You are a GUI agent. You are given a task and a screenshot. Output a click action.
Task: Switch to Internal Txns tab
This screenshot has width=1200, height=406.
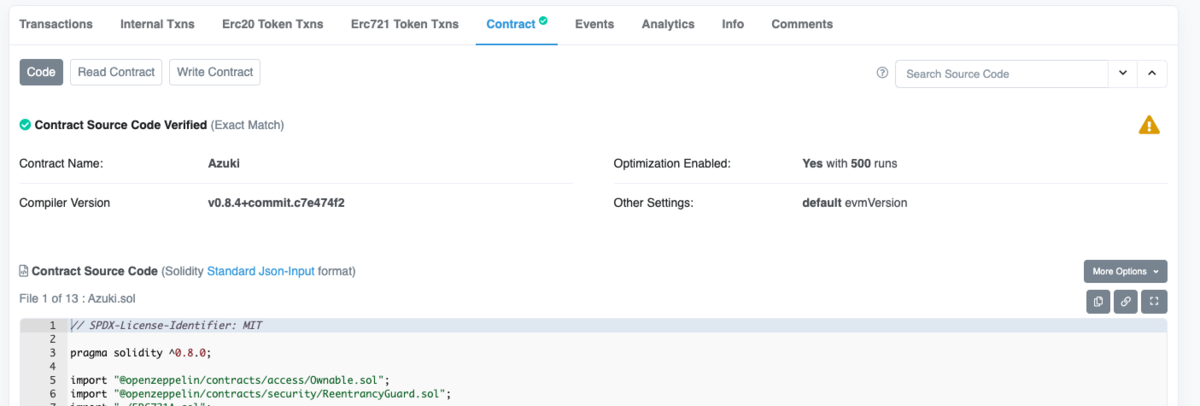157,24
